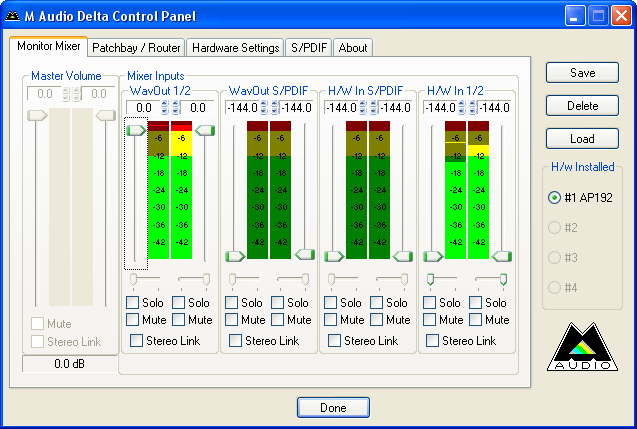This screenshot has height=429, width=637.
Task: Click the title bar M-Audio app icon
Action: [13, 16]
